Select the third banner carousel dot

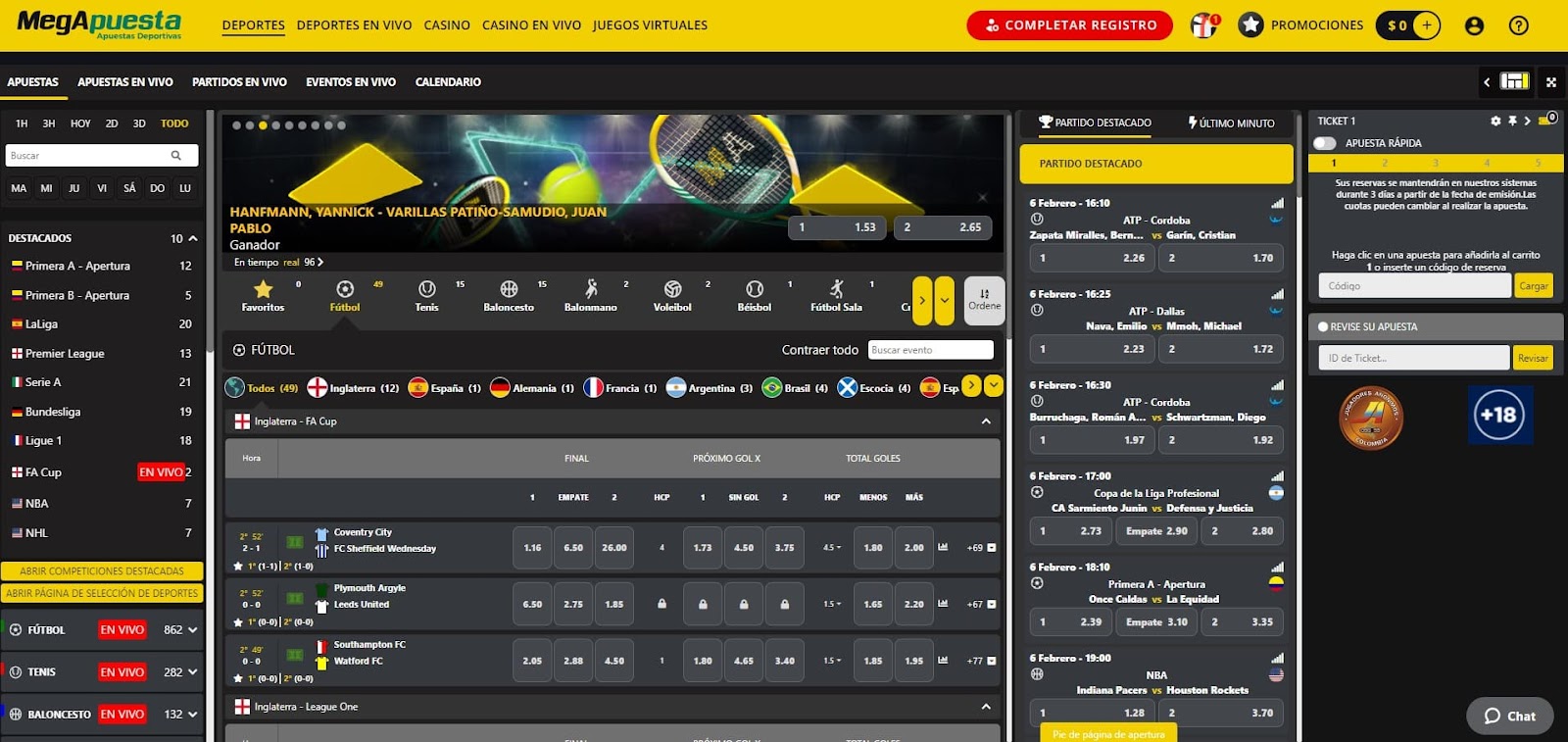click(x=263, y=125)
